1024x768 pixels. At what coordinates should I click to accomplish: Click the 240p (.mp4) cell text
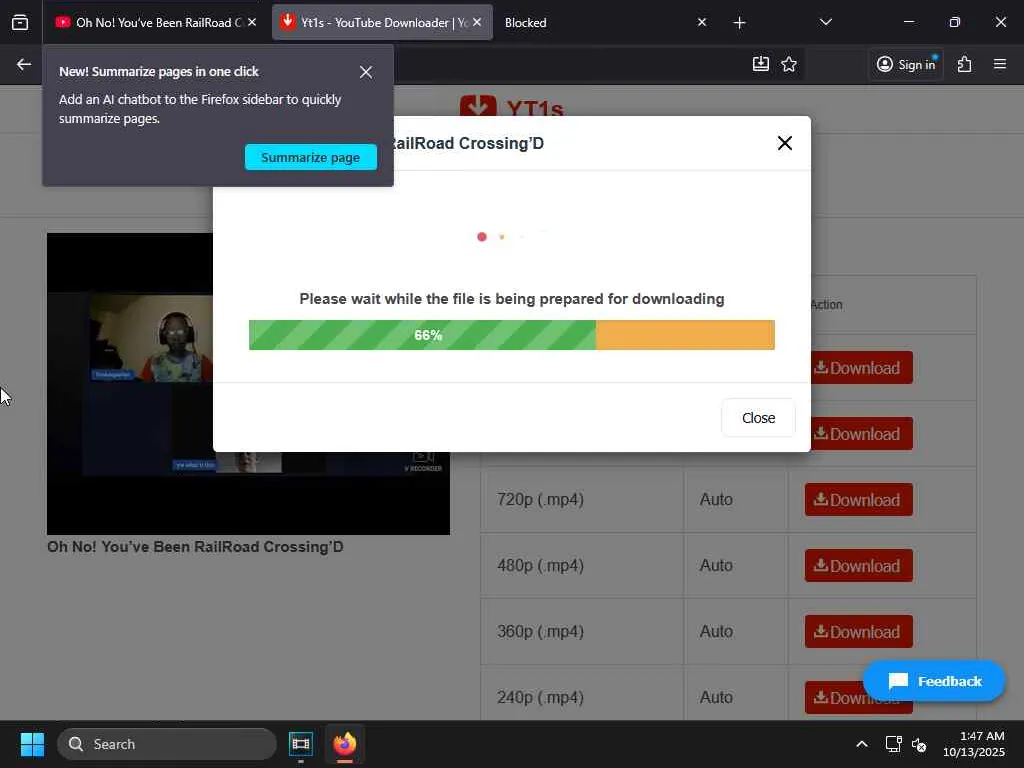(x=540, y=697)
